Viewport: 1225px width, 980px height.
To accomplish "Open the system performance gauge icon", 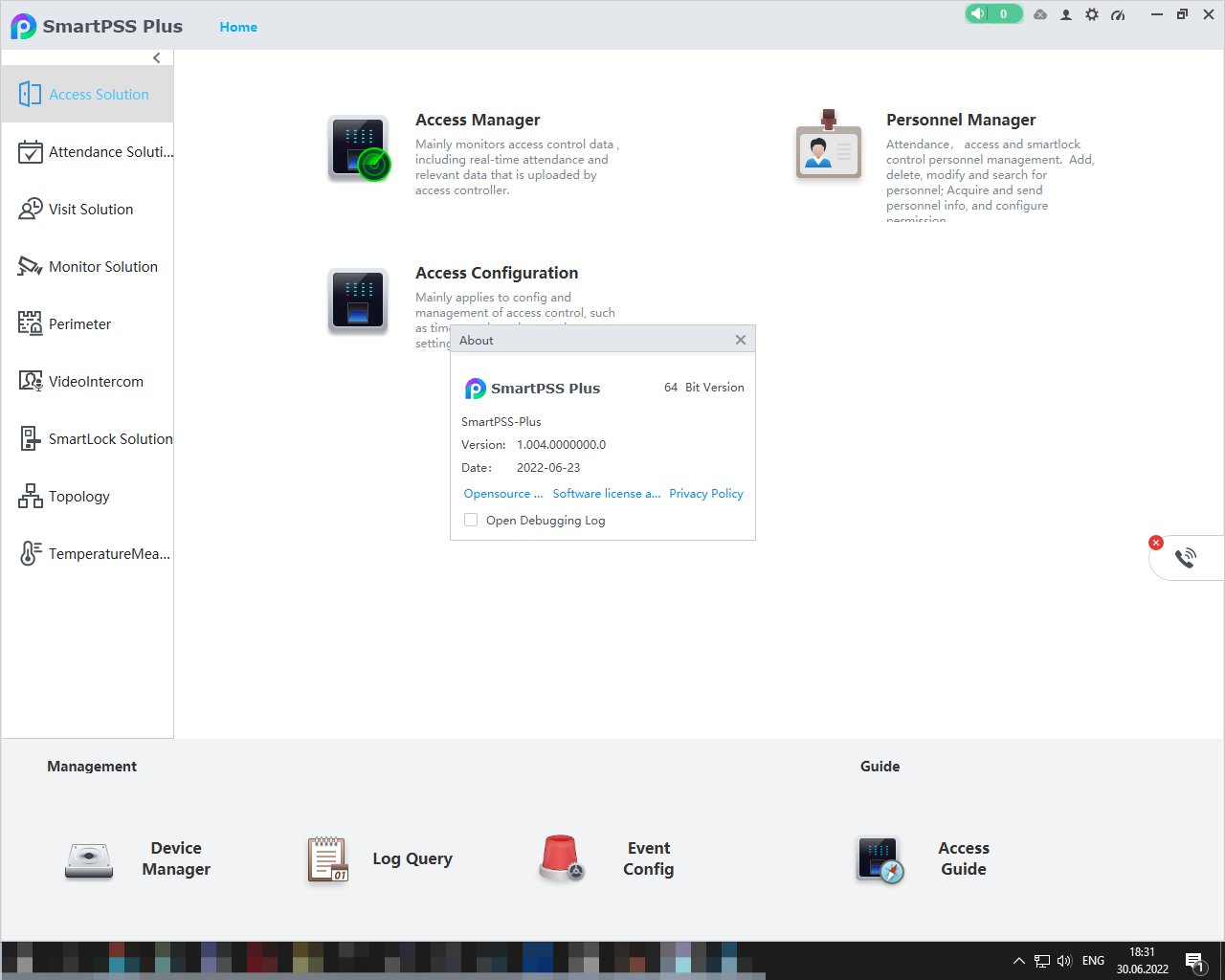I will (x=1118, y=14).
